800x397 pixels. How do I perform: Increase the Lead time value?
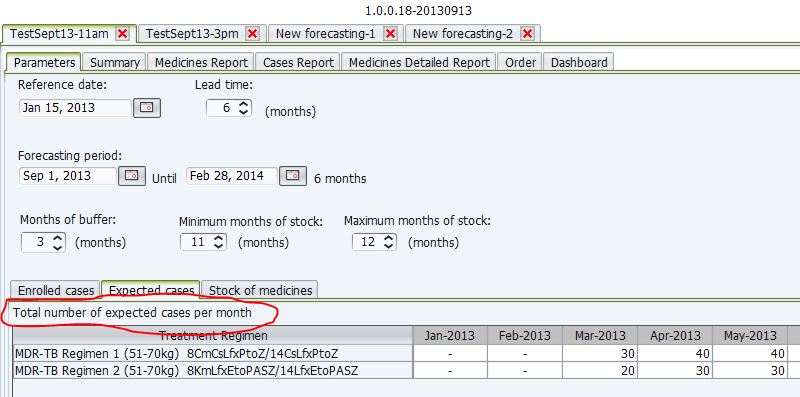click(x=243, y=104)
